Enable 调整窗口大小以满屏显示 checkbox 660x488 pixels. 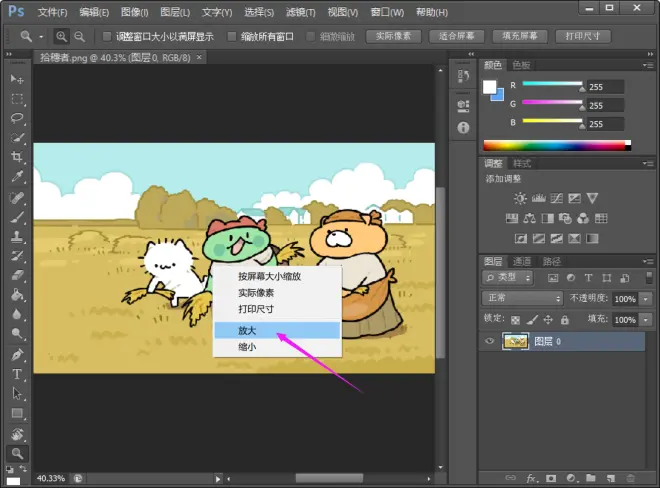[107, 37]
